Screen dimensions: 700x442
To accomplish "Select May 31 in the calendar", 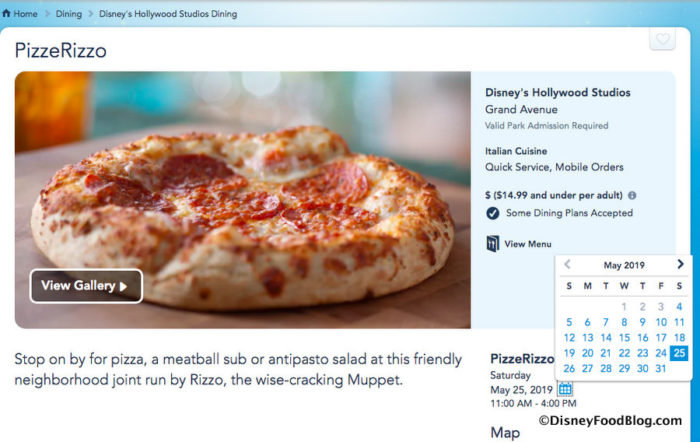I will [660, 368].
